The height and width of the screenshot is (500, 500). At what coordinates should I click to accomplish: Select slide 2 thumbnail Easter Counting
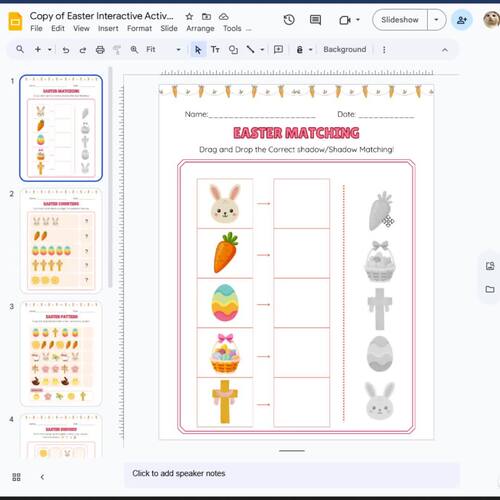click(x=61, y=241)
